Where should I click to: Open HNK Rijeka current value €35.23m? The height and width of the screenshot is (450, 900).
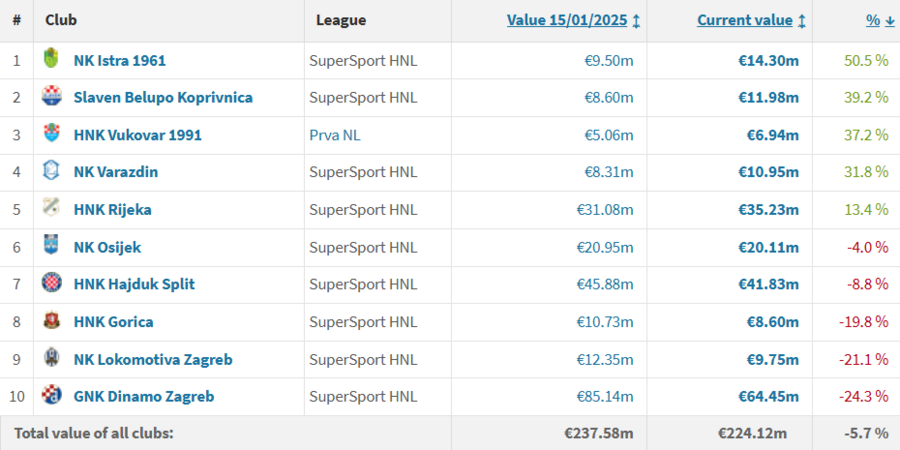click(768, 209)
